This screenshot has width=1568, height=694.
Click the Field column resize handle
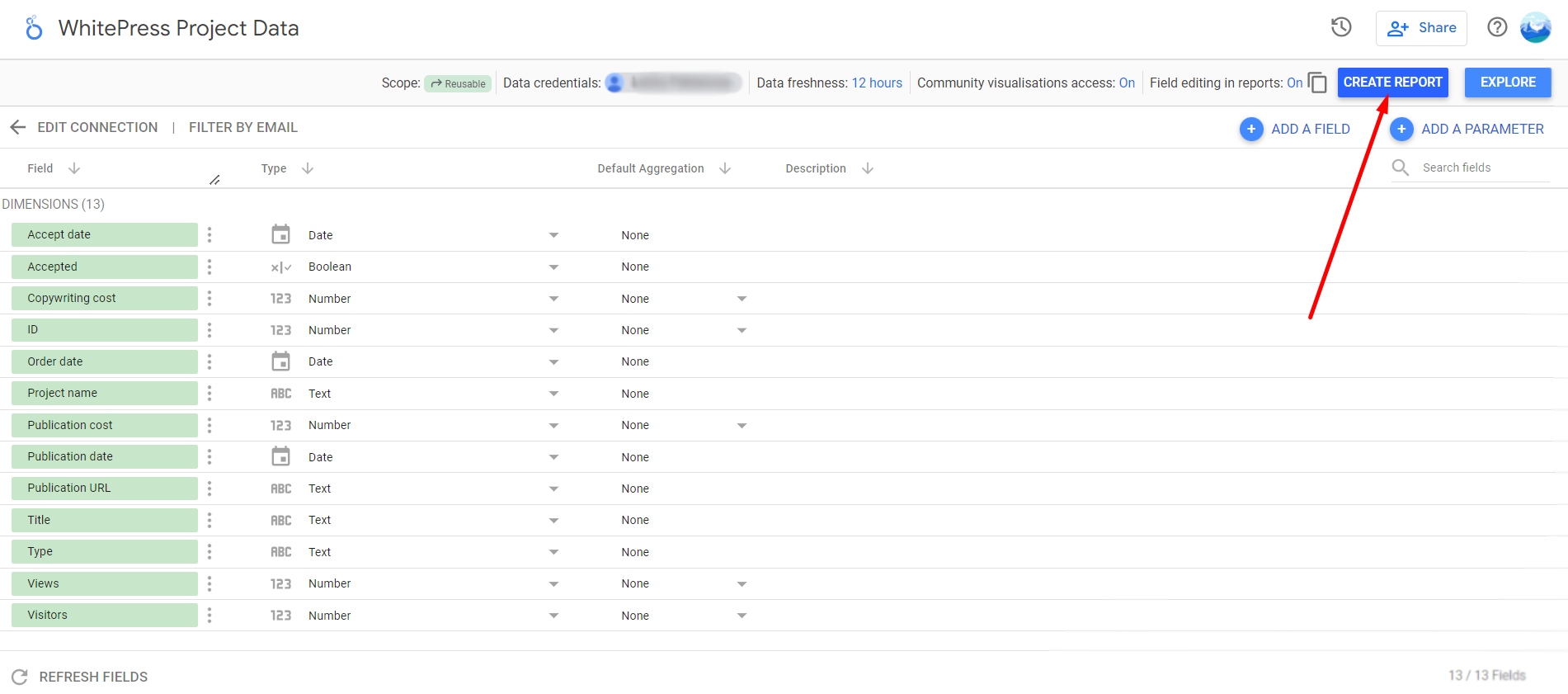click(214, 179)
